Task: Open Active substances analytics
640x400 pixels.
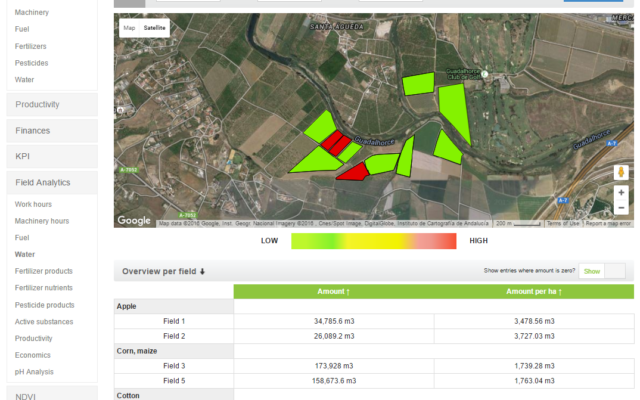Action: (x=44, y=322)
